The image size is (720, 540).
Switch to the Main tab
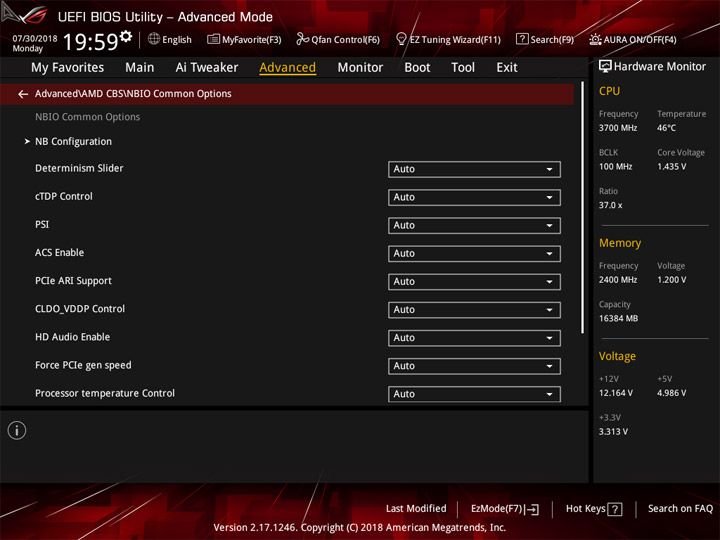pyautogui.click(x=140, y=68)
